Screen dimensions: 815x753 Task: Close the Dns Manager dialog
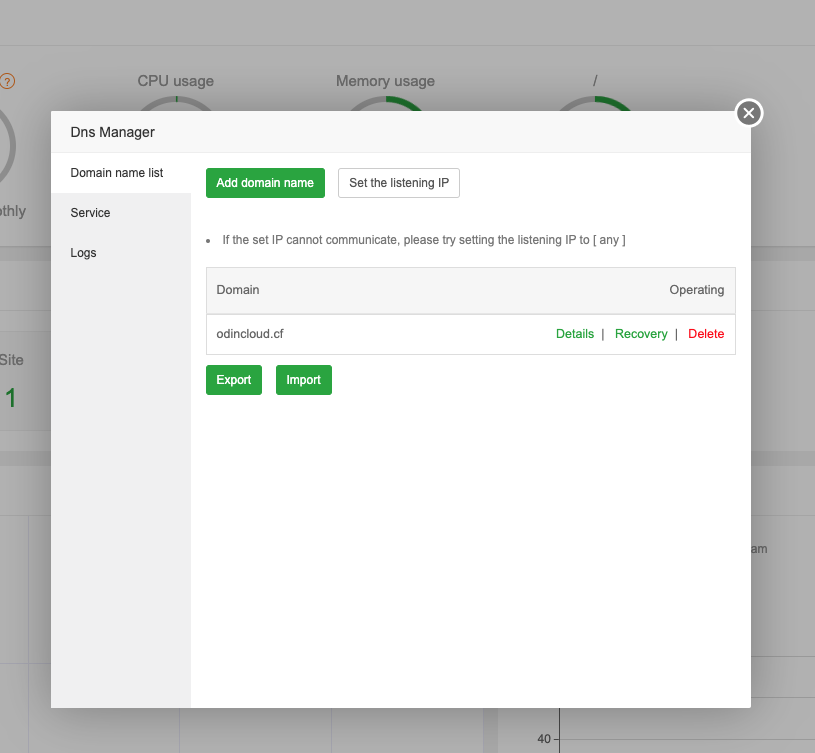tap(748, 113)
